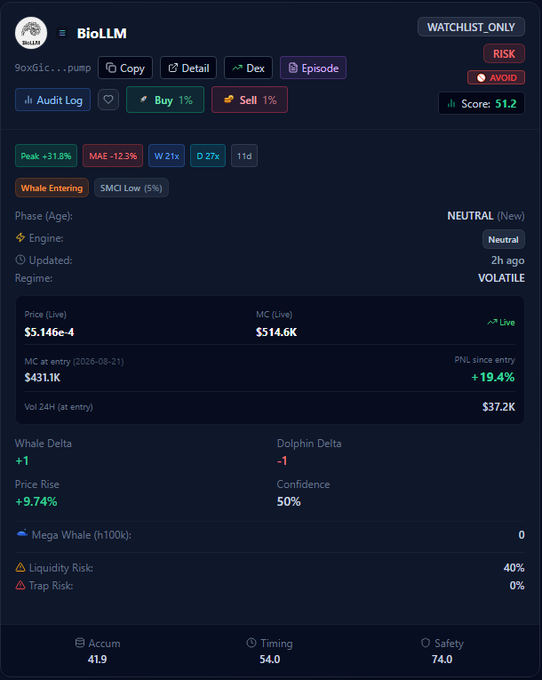542x680 pixels.
Task: Click the Whale Delta +1 value
Action: 22,461
